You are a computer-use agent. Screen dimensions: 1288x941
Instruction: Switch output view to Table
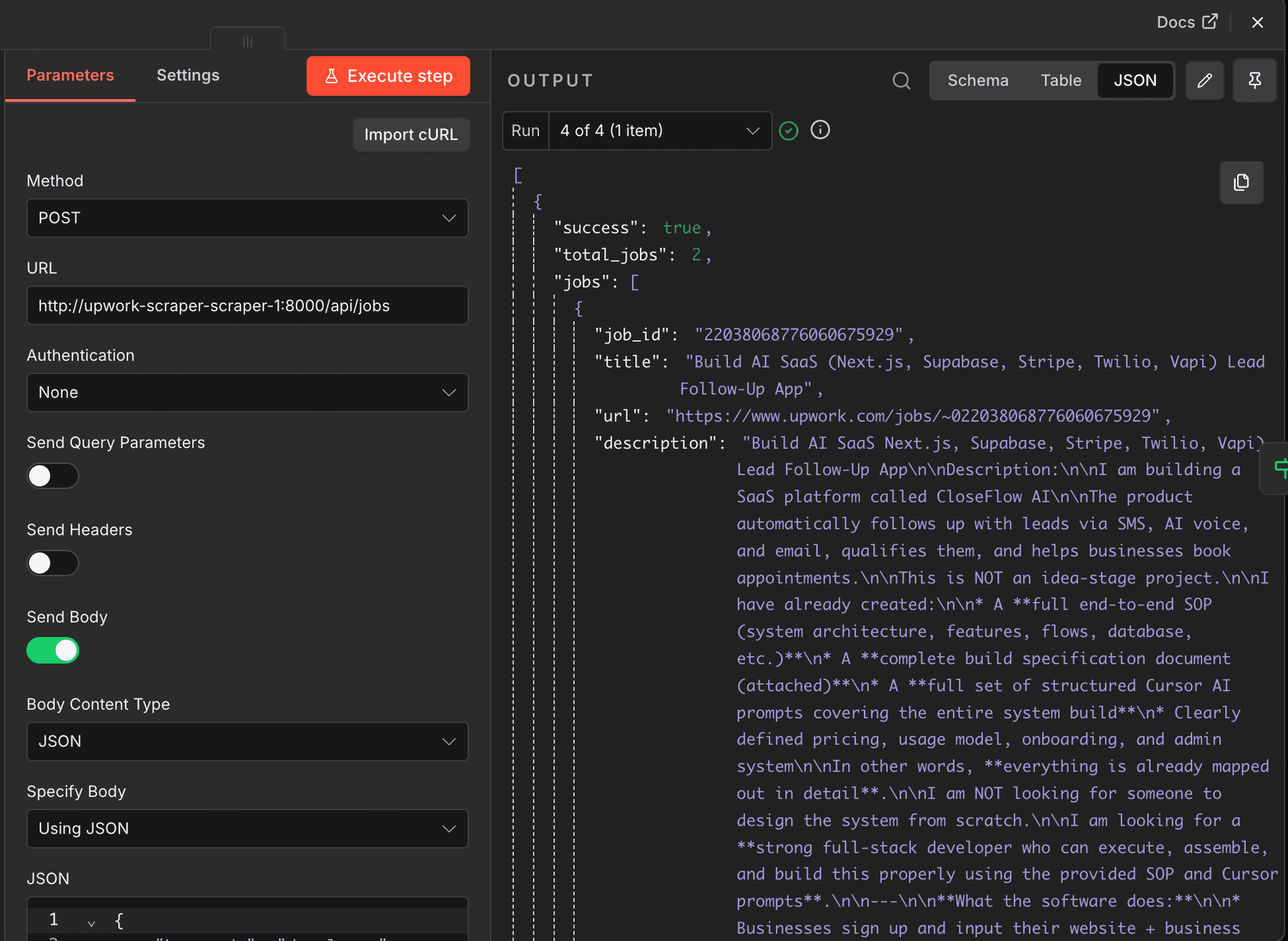click(1061, 81)
